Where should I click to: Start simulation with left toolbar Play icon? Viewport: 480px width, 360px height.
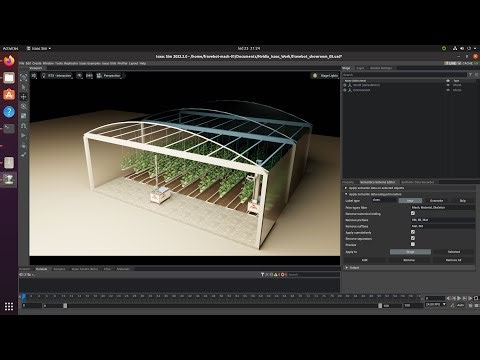(24, 135)
